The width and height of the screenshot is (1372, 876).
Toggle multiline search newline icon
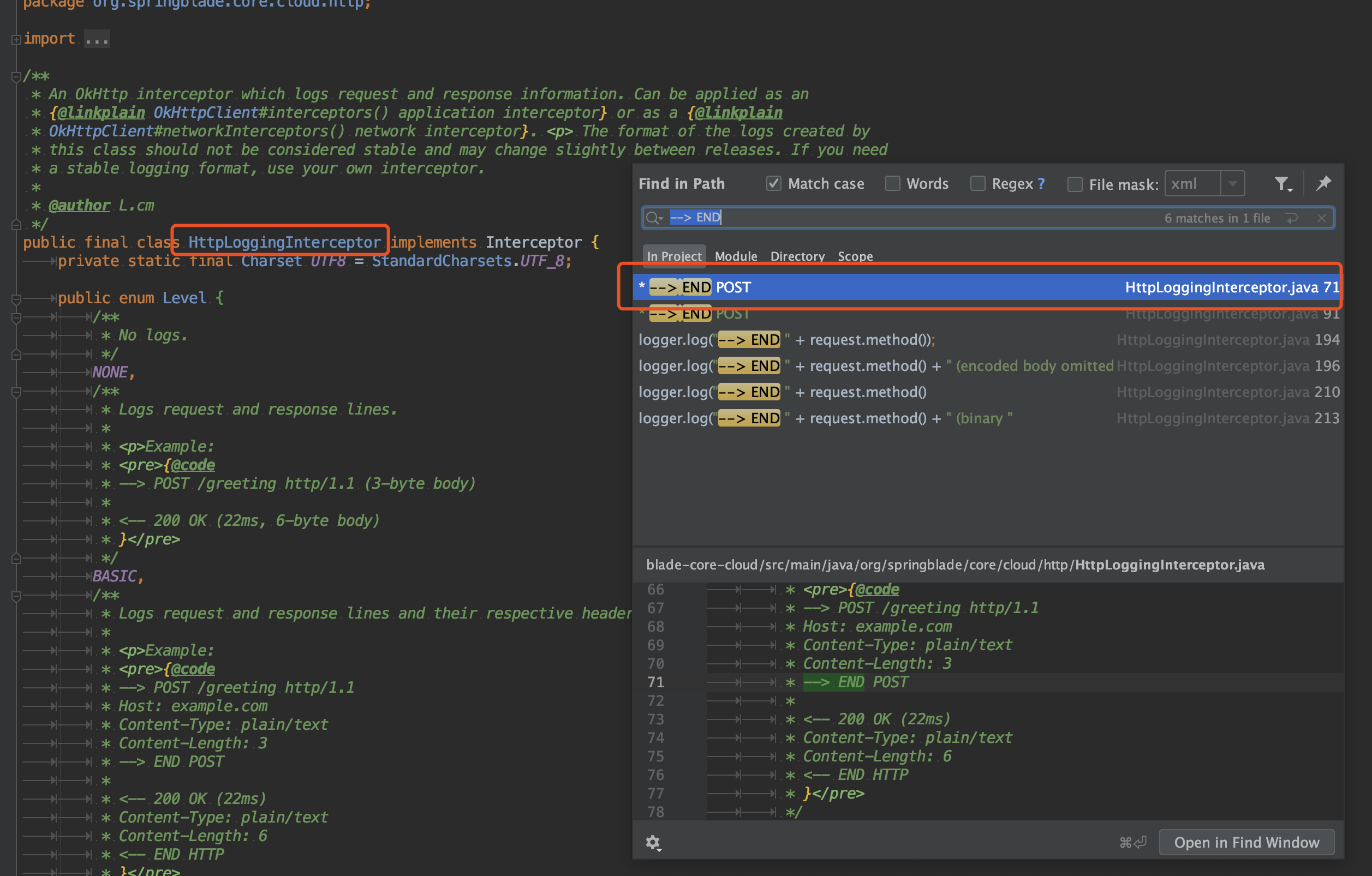(1292, 218)
